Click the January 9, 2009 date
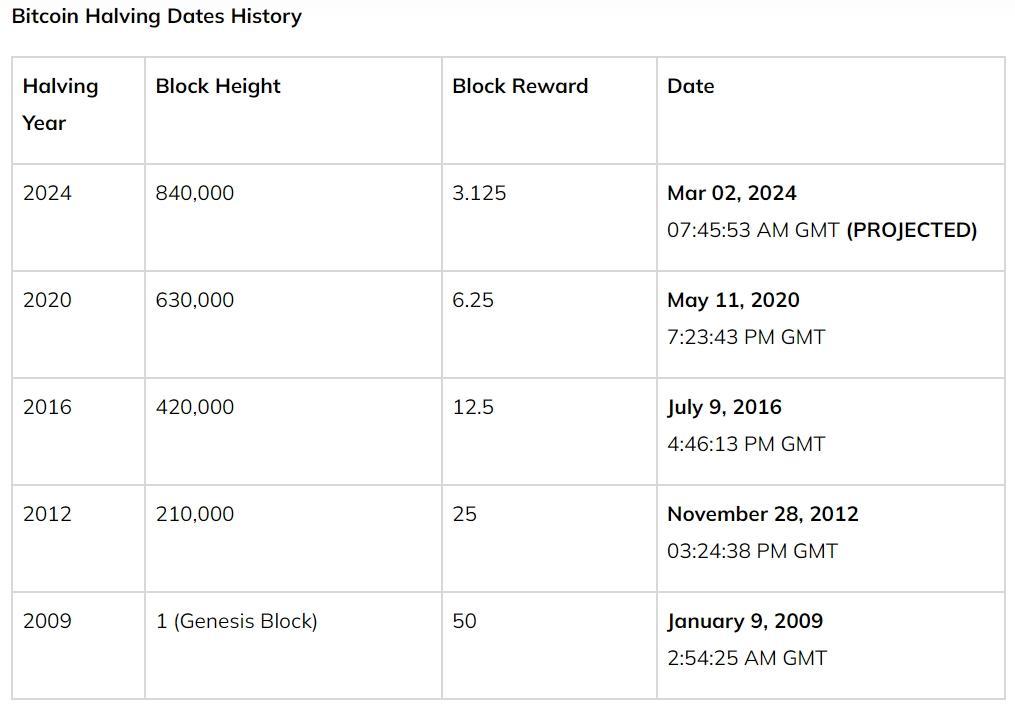Viewport: 1015px width, 706px height. coord(745,621)
